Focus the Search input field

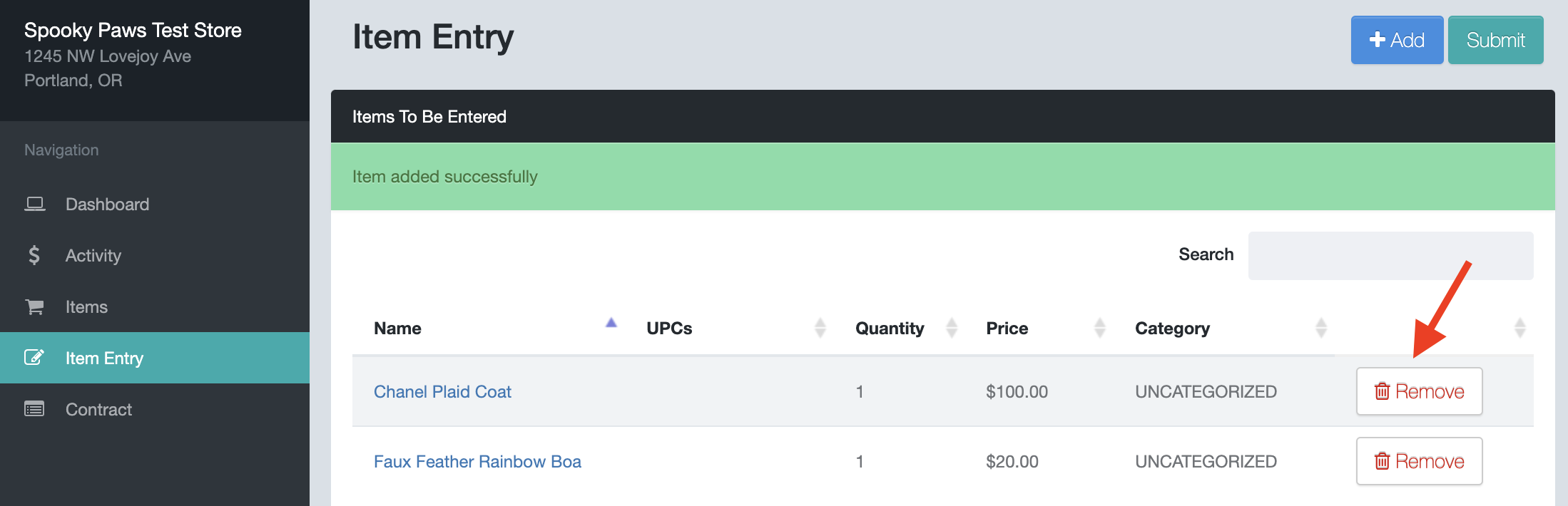[x=1390, y=255]
